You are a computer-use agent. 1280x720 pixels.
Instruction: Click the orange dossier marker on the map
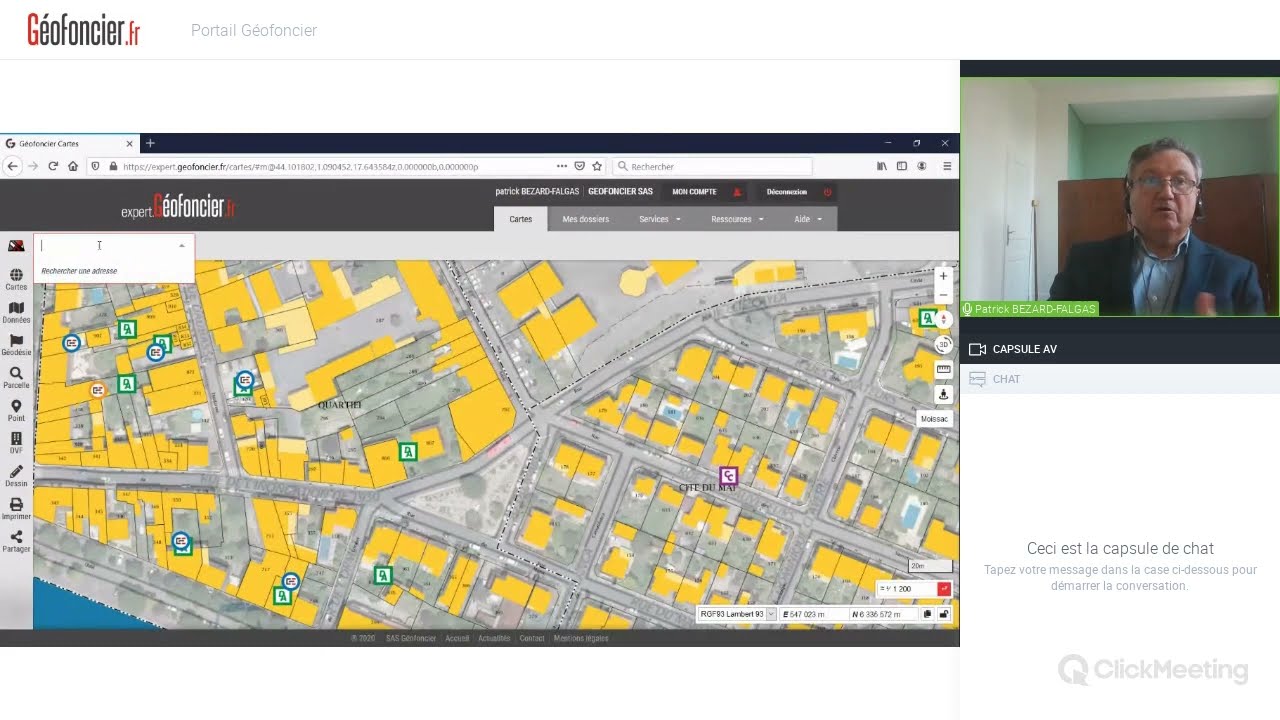pyautogui.click(x=98, y=390)
